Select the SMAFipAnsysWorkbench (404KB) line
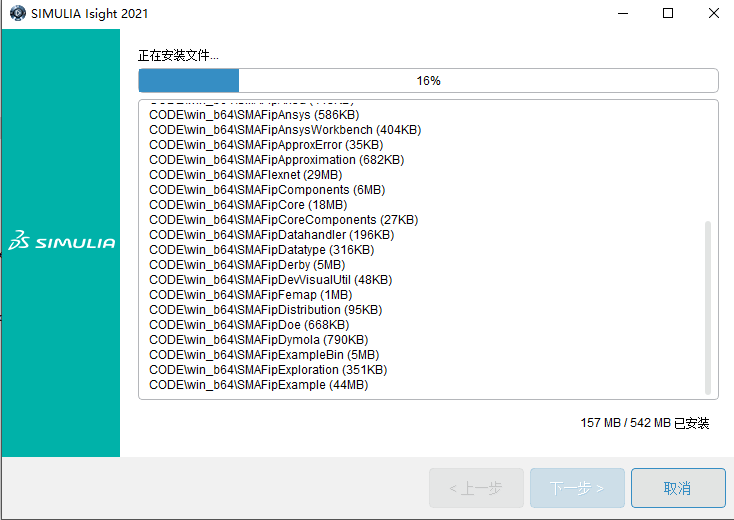734x520 pixels. (285, 130)
